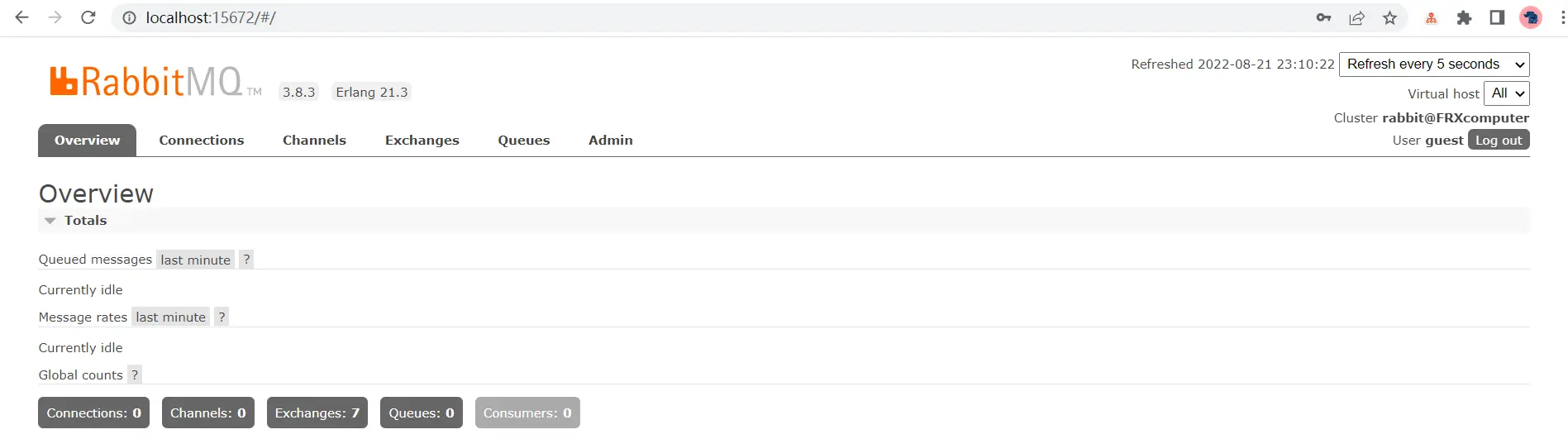Open Global counts help question mark
The image size is (1568, 439).
[135, 375]
